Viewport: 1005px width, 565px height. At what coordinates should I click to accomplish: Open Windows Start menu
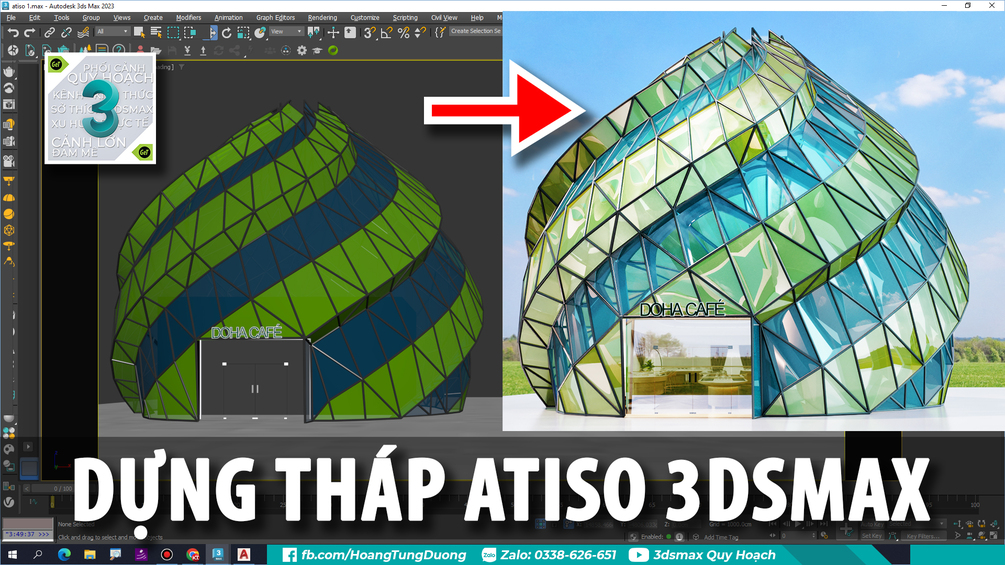click(x=12, y=555)
